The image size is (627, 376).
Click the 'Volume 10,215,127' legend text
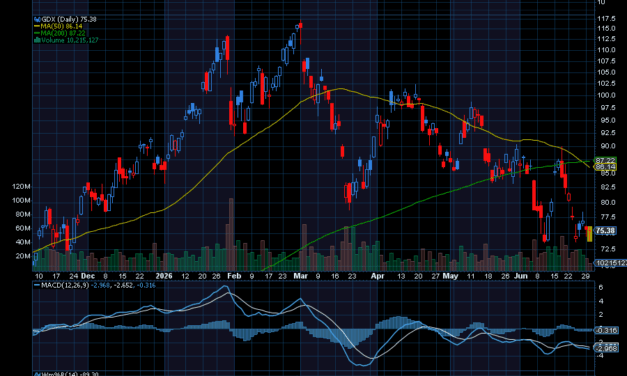point(70,40)
